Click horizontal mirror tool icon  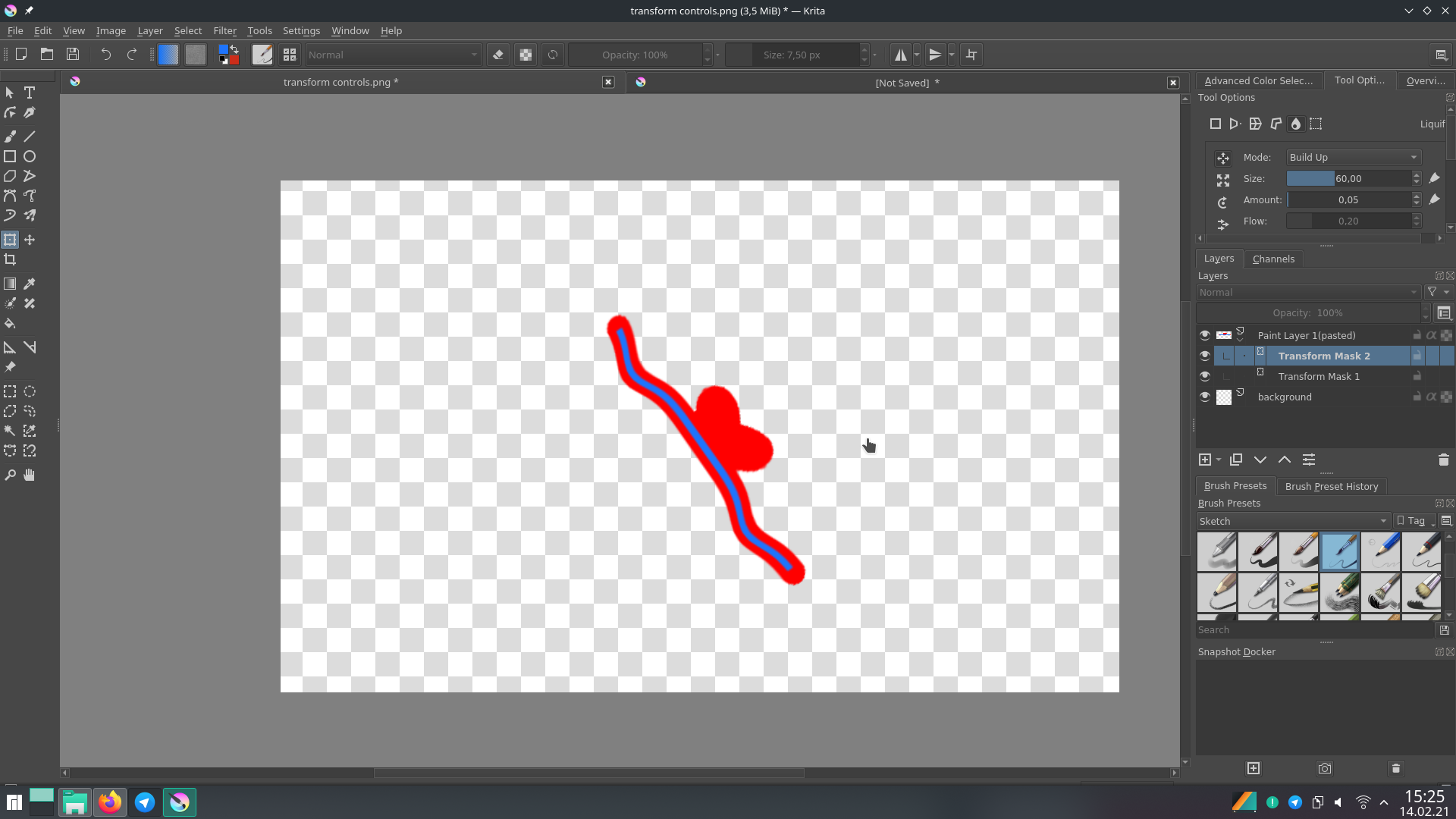tap(900, 55)
